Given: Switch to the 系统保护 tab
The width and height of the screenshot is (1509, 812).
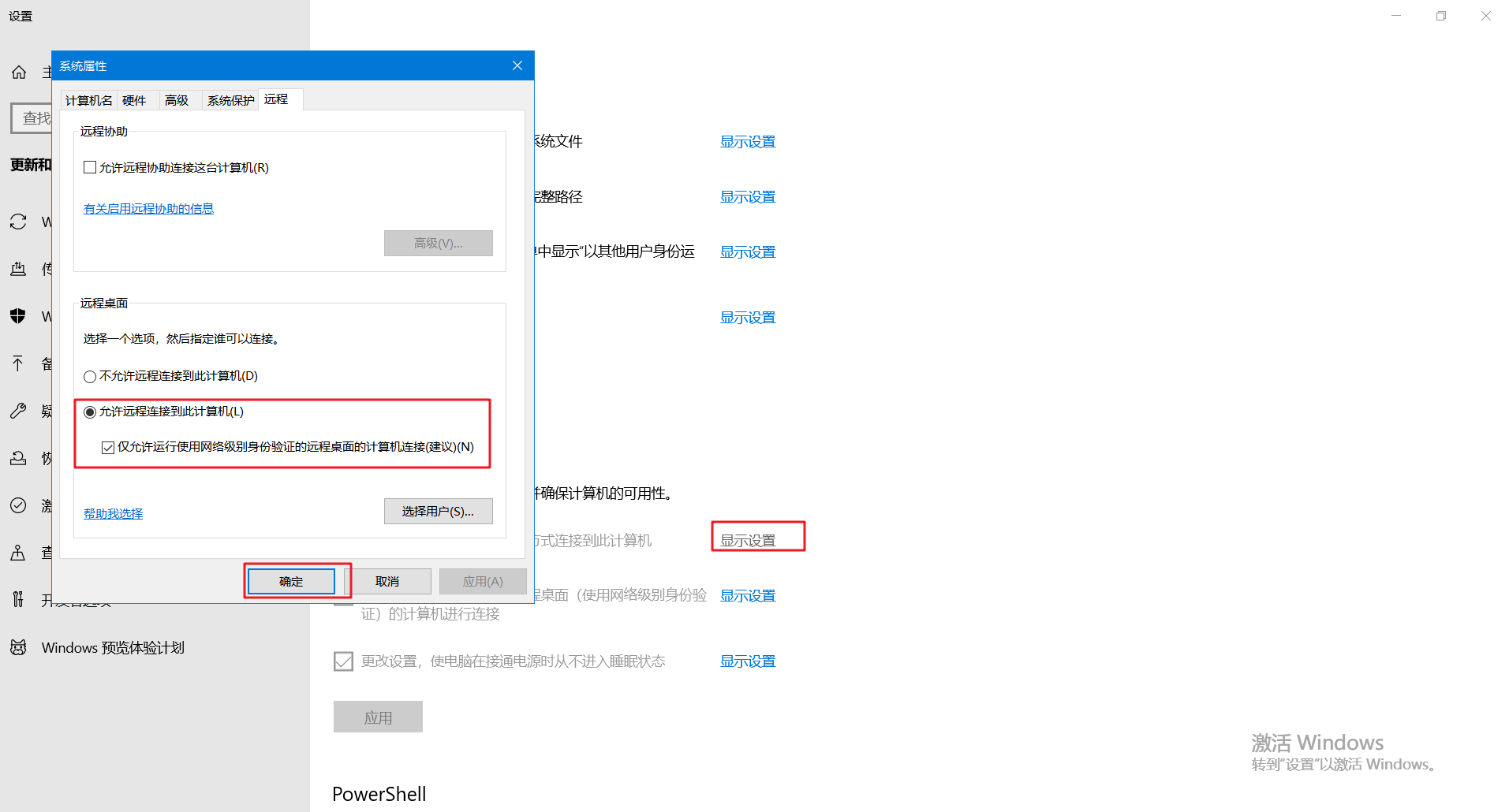Looking at the screenshot, I should [x=230, y=101].
